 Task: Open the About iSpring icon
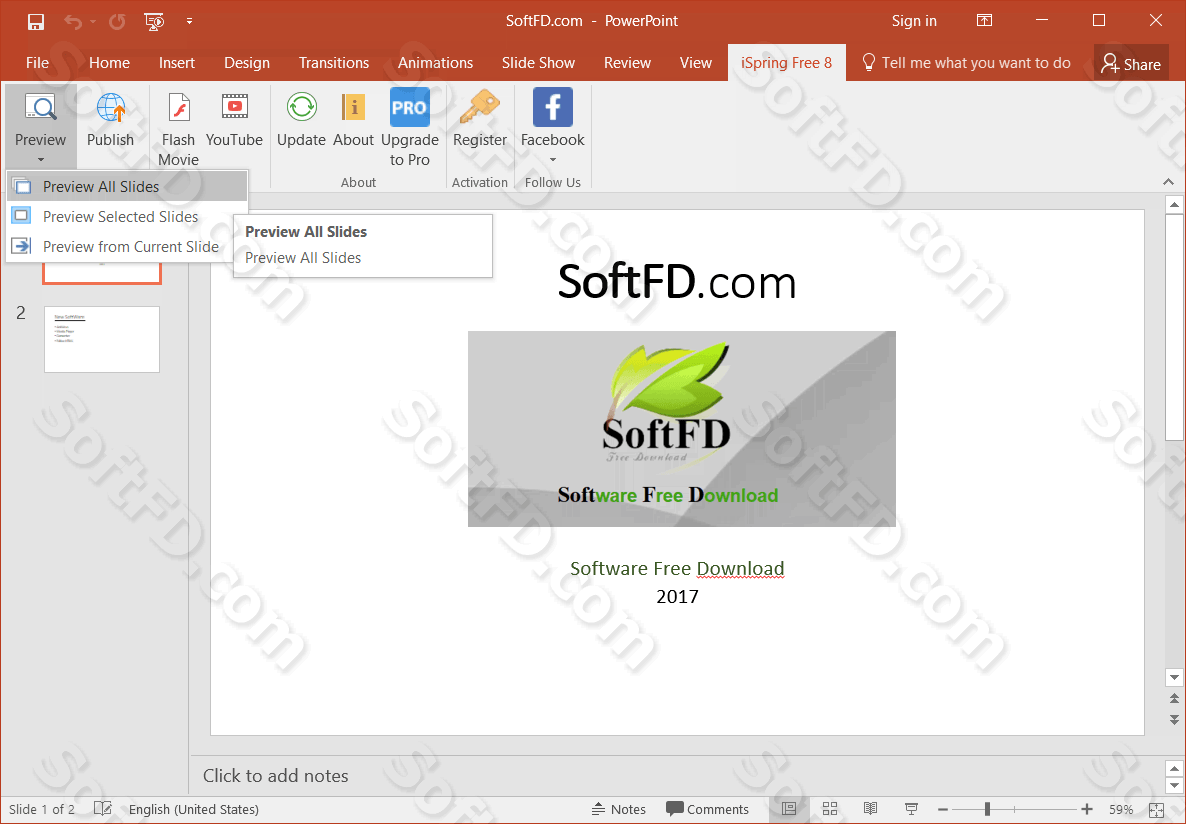[x=353, y=107]
